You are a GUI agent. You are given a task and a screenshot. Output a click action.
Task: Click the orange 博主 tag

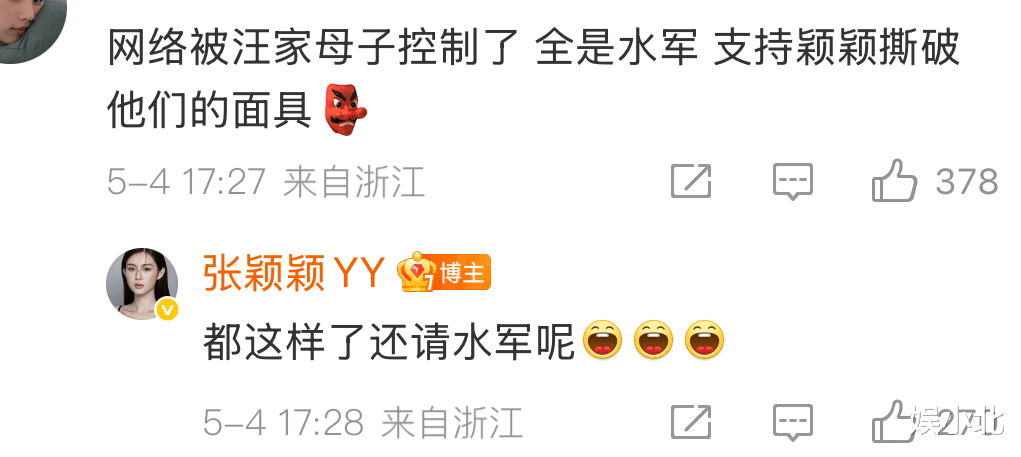coord(464,272)
